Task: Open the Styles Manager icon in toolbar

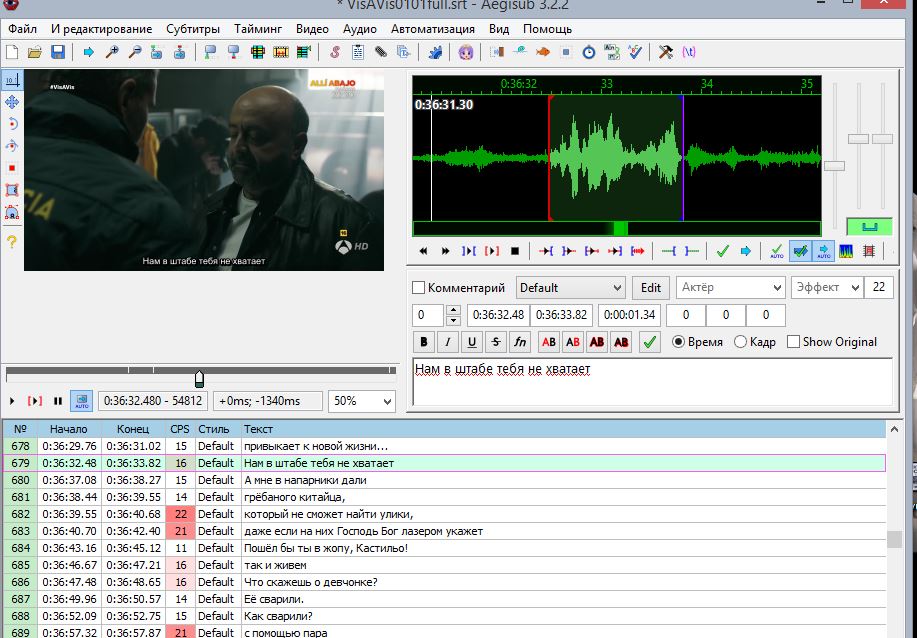Action: coord(333,52)
